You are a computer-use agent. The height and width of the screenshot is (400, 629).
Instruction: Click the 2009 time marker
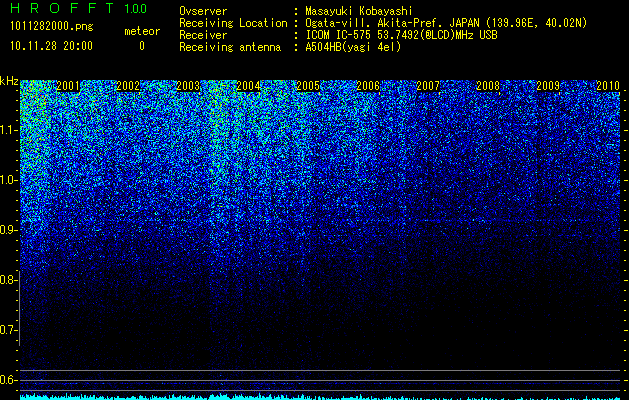(548, 85)
